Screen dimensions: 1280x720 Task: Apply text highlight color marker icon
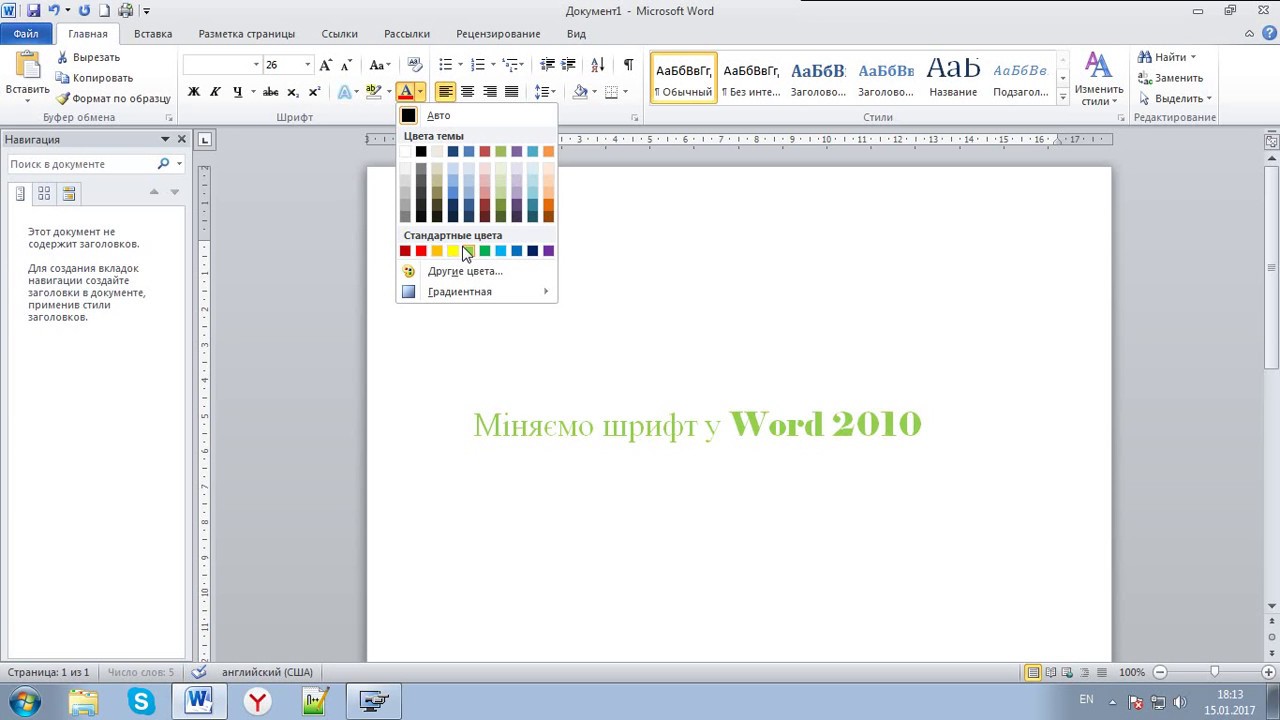coord(374,92)
